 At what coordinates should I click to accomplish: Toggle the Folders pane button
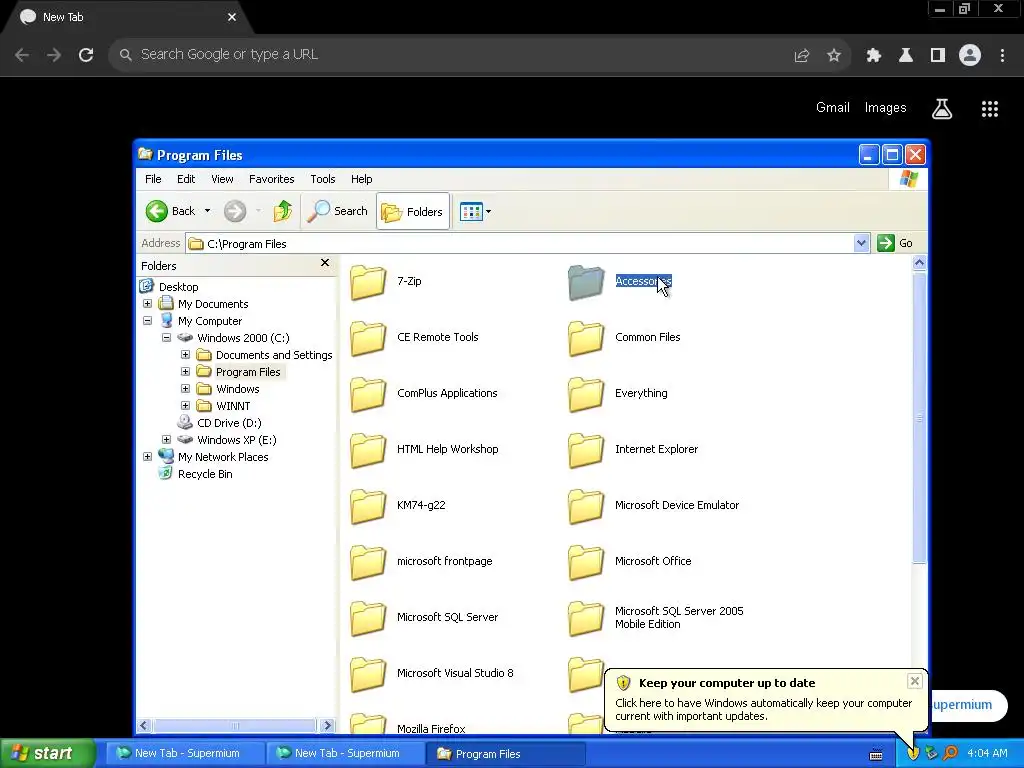(413, 211)
